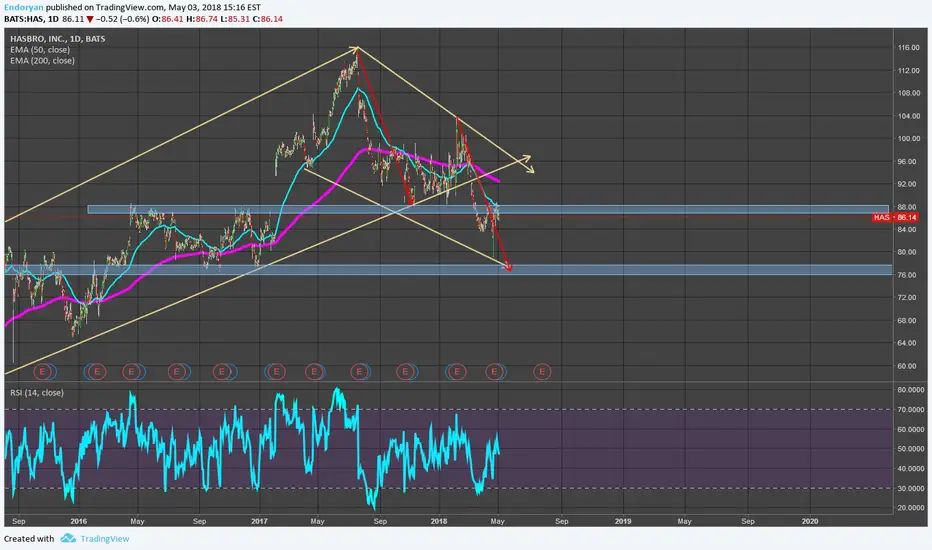Click the 2017 label on time axis
Image resolution: width=932 pixels, height=550 pixels.
(x=259, y=521)
